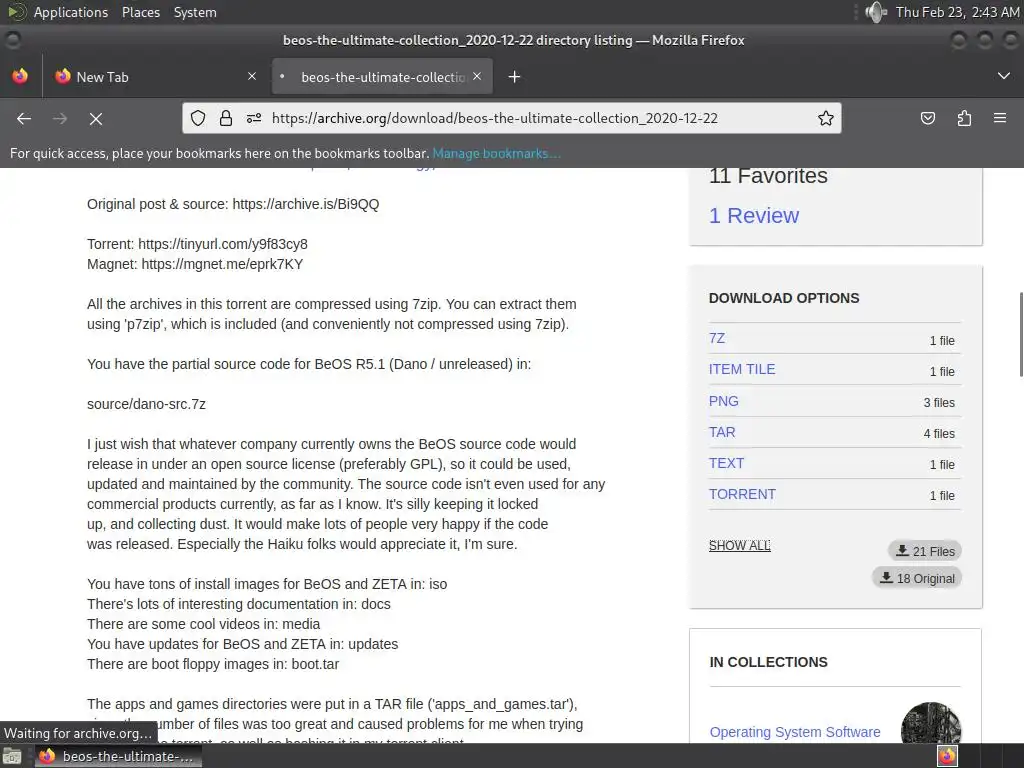Image resolution: width=1024 pixels, height=768 pixels.
Task: Open the Manage bookmarks link
Action: click(x=496, y=153)
